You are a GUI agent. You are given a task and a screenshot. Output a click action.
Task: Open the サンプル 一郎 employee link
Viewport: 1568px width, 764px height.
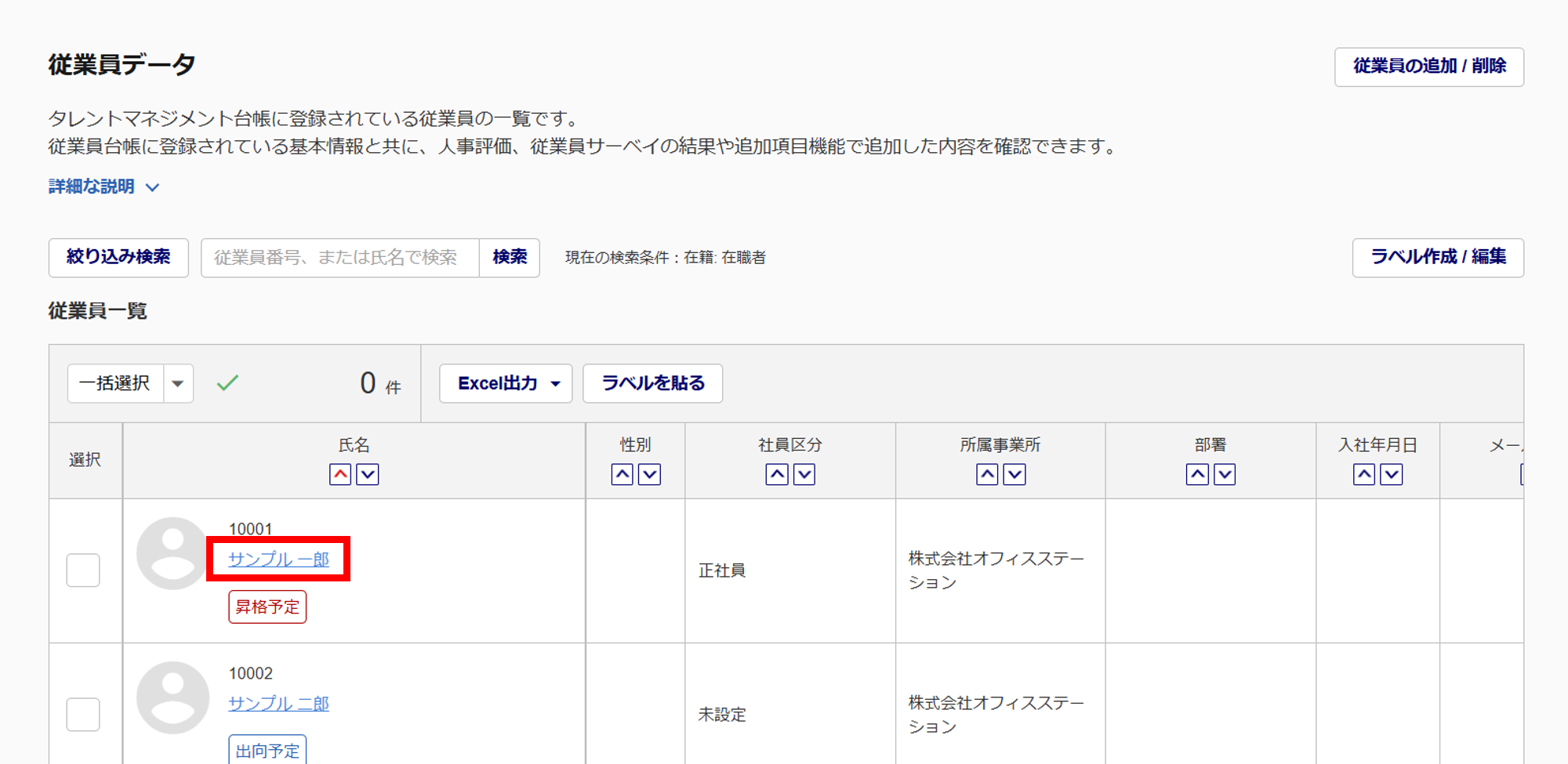click(x=278, y=559)
